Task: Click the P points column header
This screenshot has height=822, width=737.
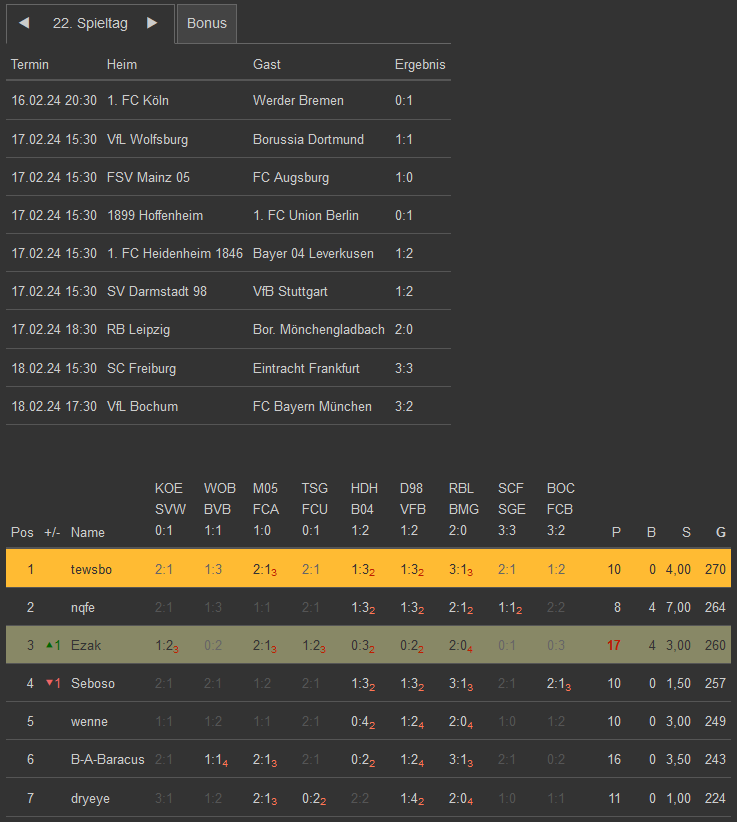Action: 616,532
